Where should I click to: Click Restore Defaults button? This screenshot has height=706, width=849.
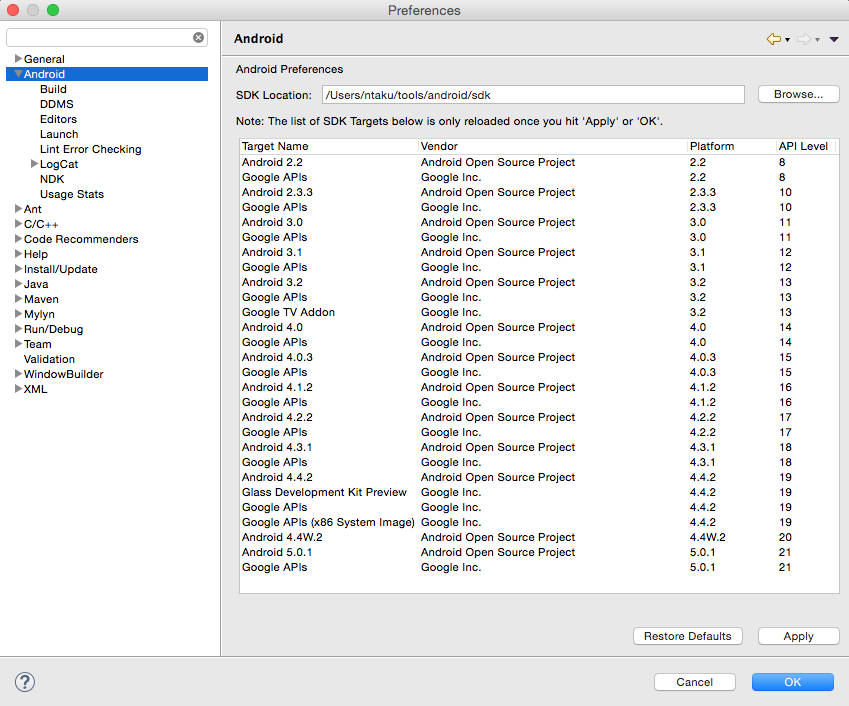pos(687,636)
